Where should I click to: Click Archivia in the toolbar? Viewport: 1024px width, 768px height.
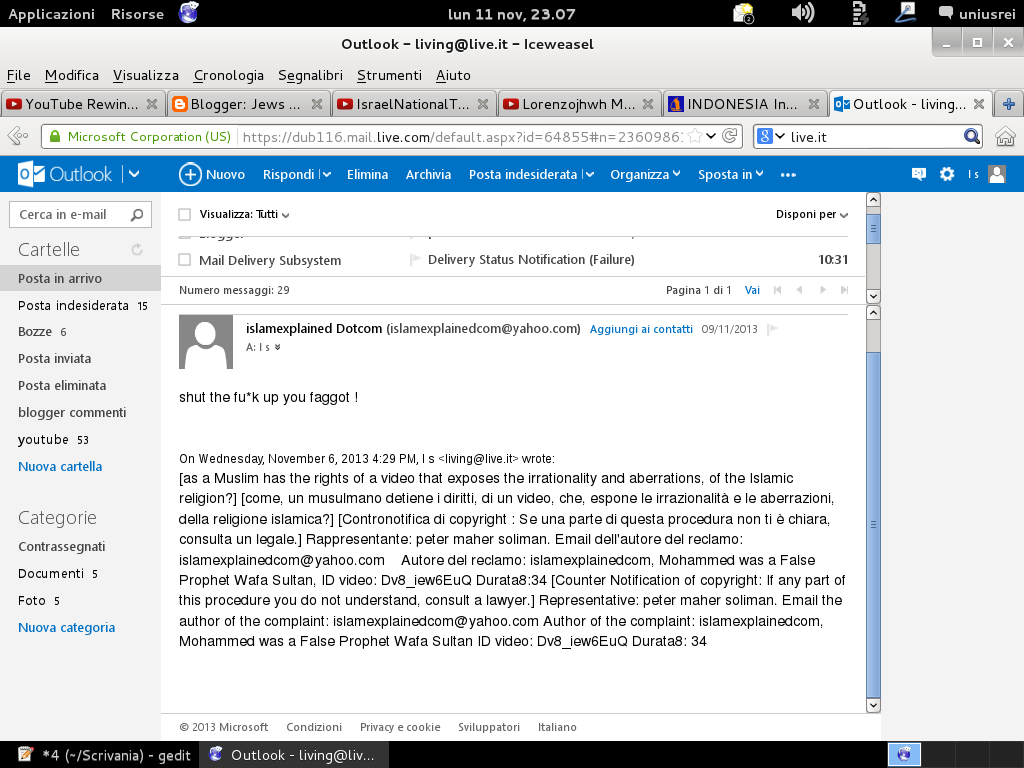click(x=428, y=174)
